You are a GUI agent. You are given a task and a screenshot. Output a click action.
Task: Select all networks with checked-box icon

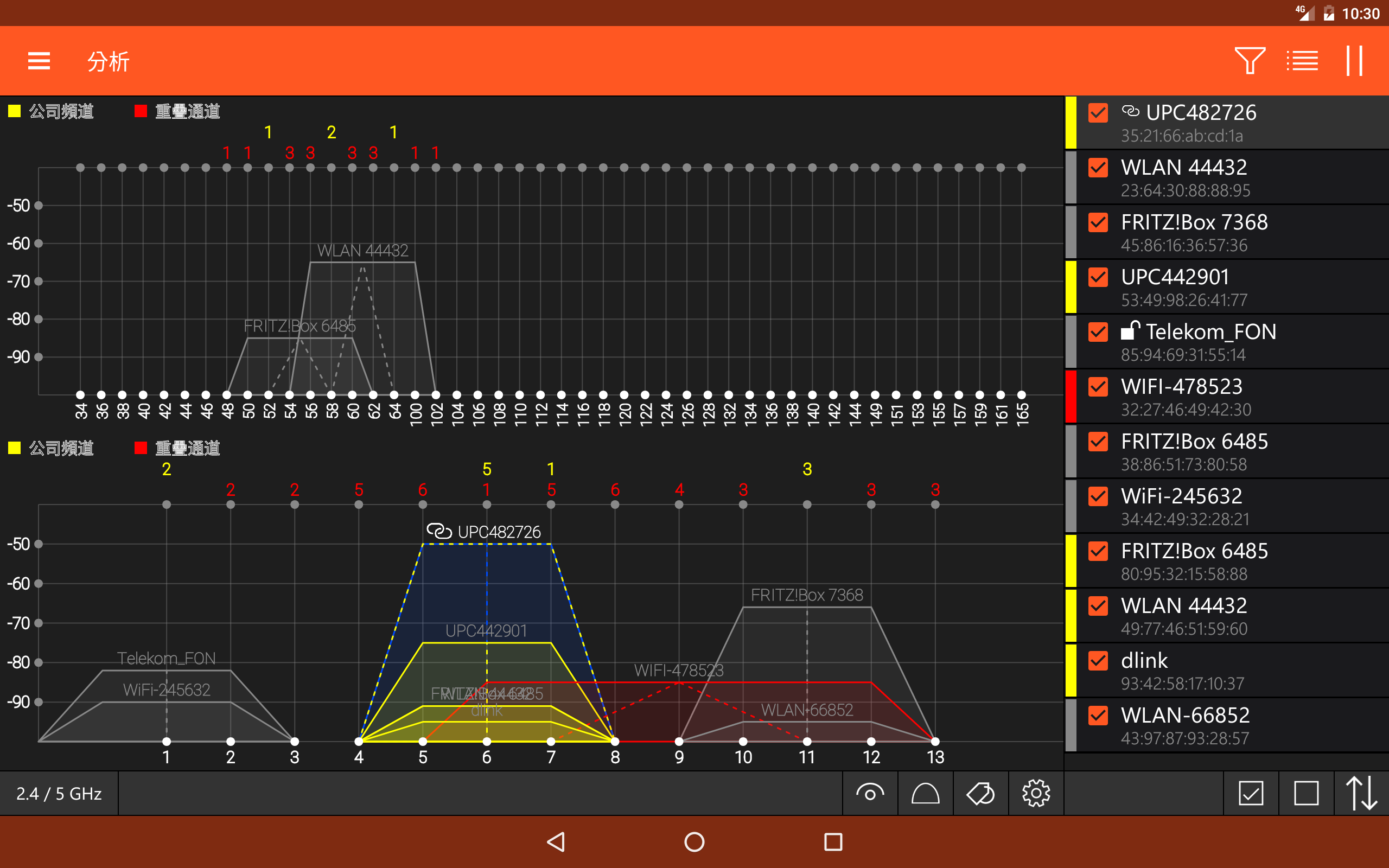click(1251, 793)
